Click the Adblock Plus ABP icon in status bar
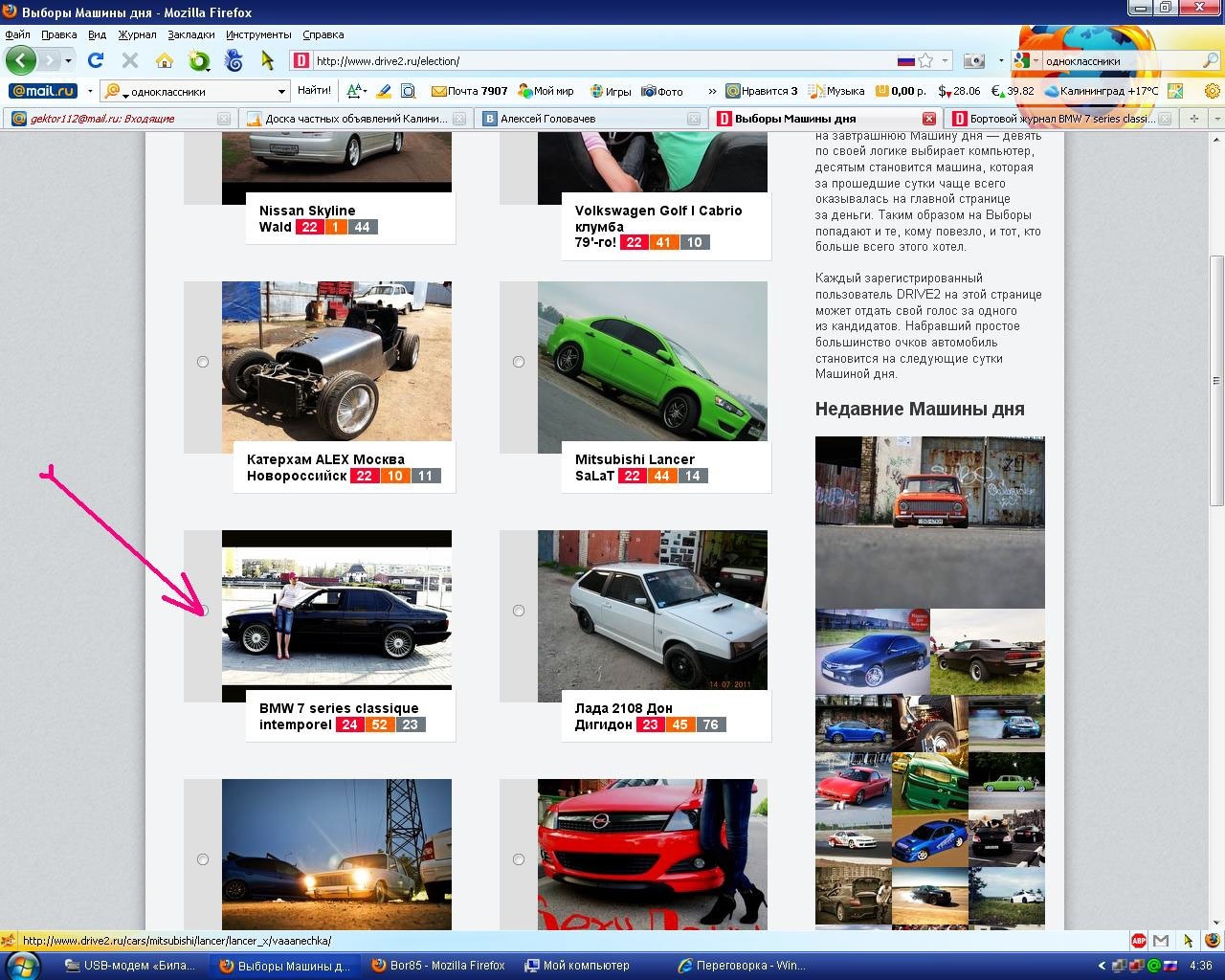Viewport: 1225px width, 980px height. (1139, 941)
